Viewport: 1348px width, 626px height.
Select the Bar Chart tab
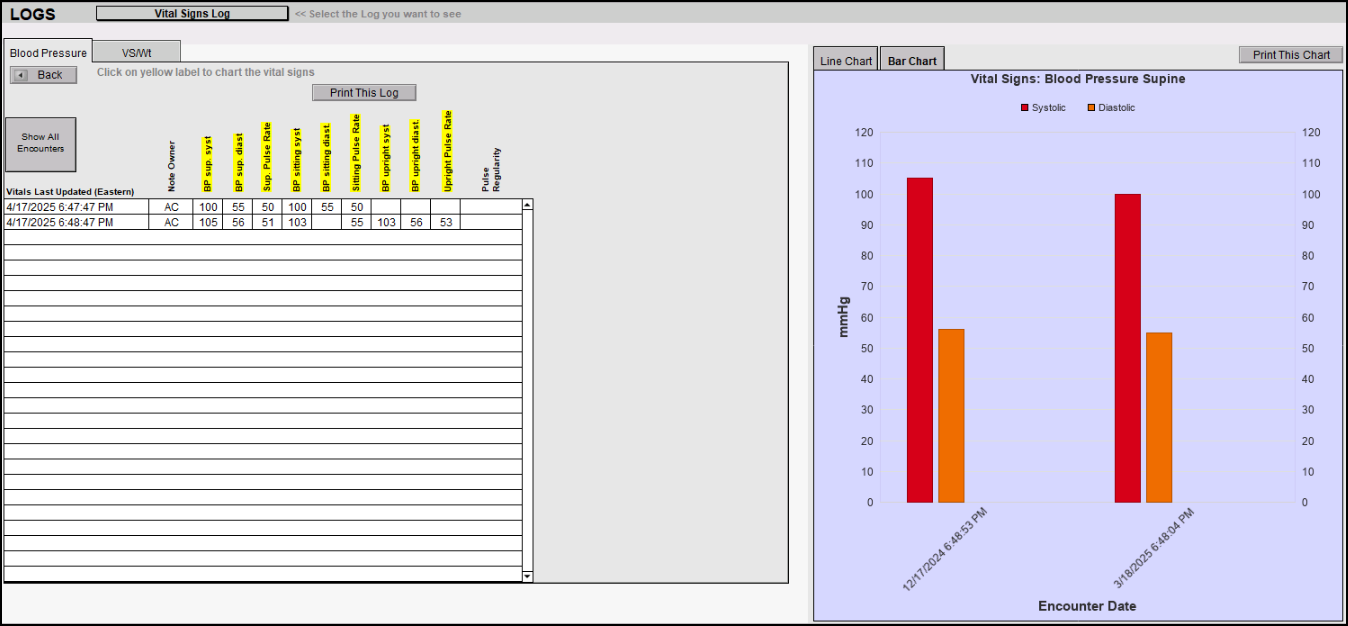click(912, 61)
